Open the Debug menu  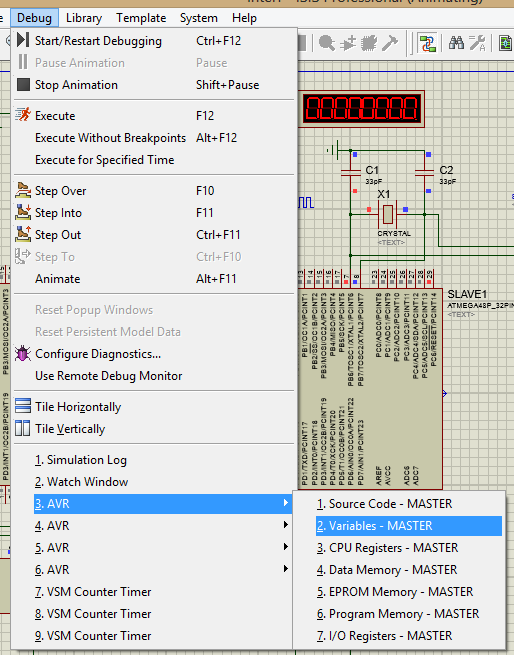coord(34,18)
